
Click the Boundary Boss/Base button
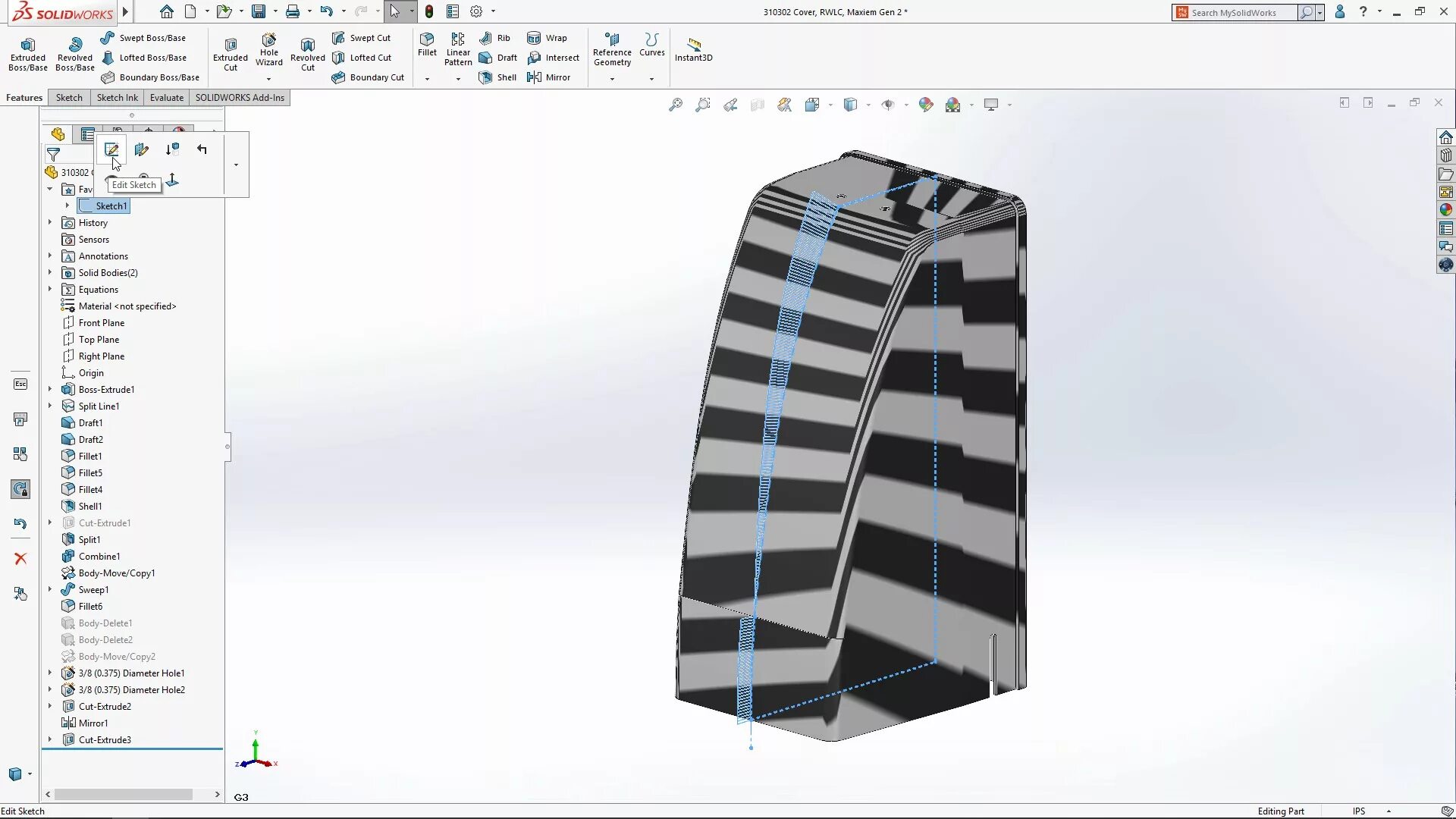click(x=151, y=77)
